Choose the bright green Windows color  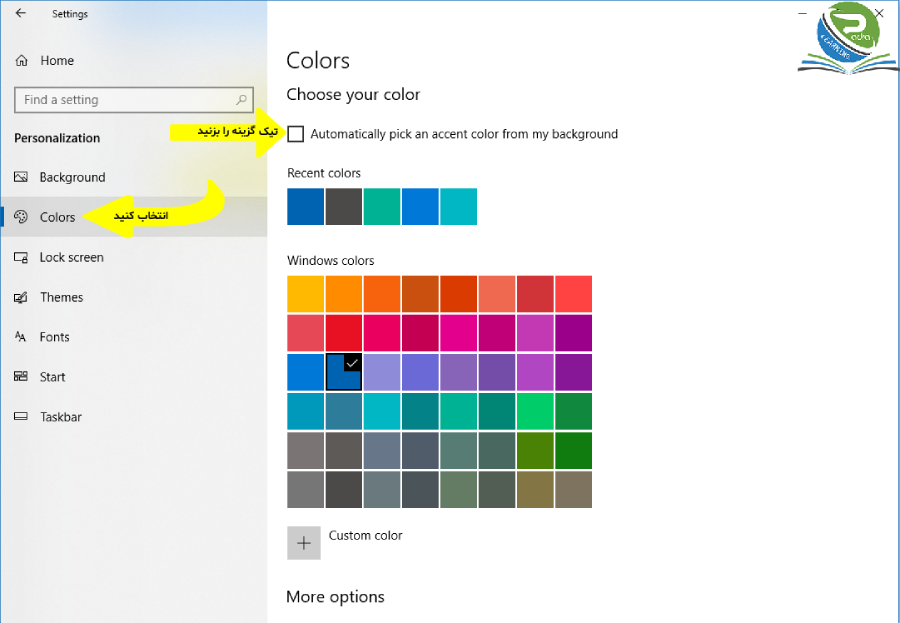(535, 411)
